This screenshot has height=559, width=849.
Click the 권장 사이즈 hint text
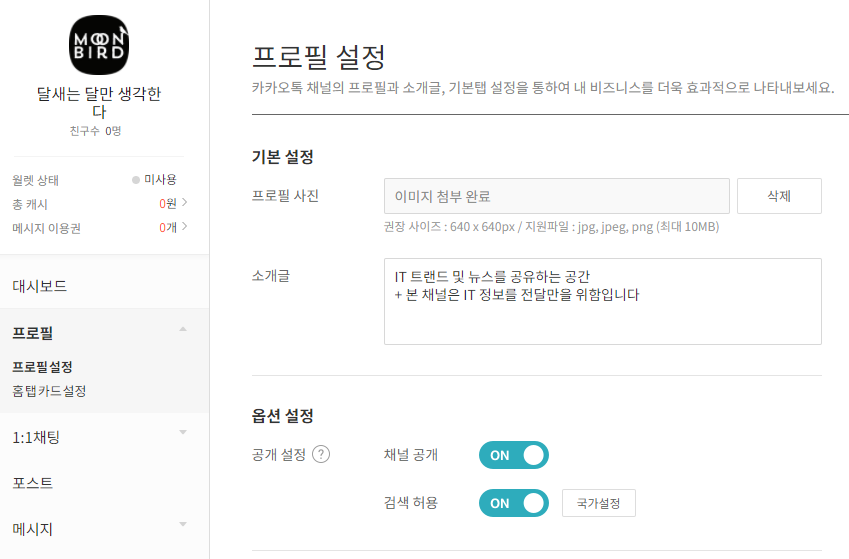[x=551, y=226]
